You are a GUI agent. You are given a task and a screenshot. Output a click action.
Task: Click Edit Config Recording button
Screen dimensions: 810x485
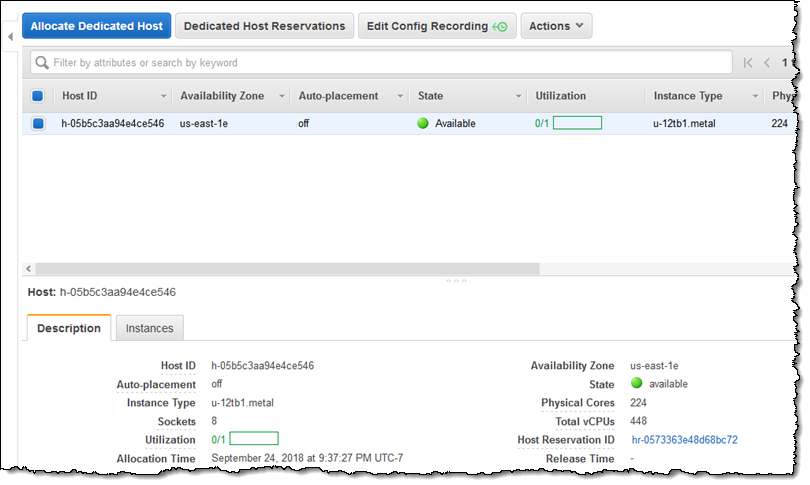tap(437, 26)
